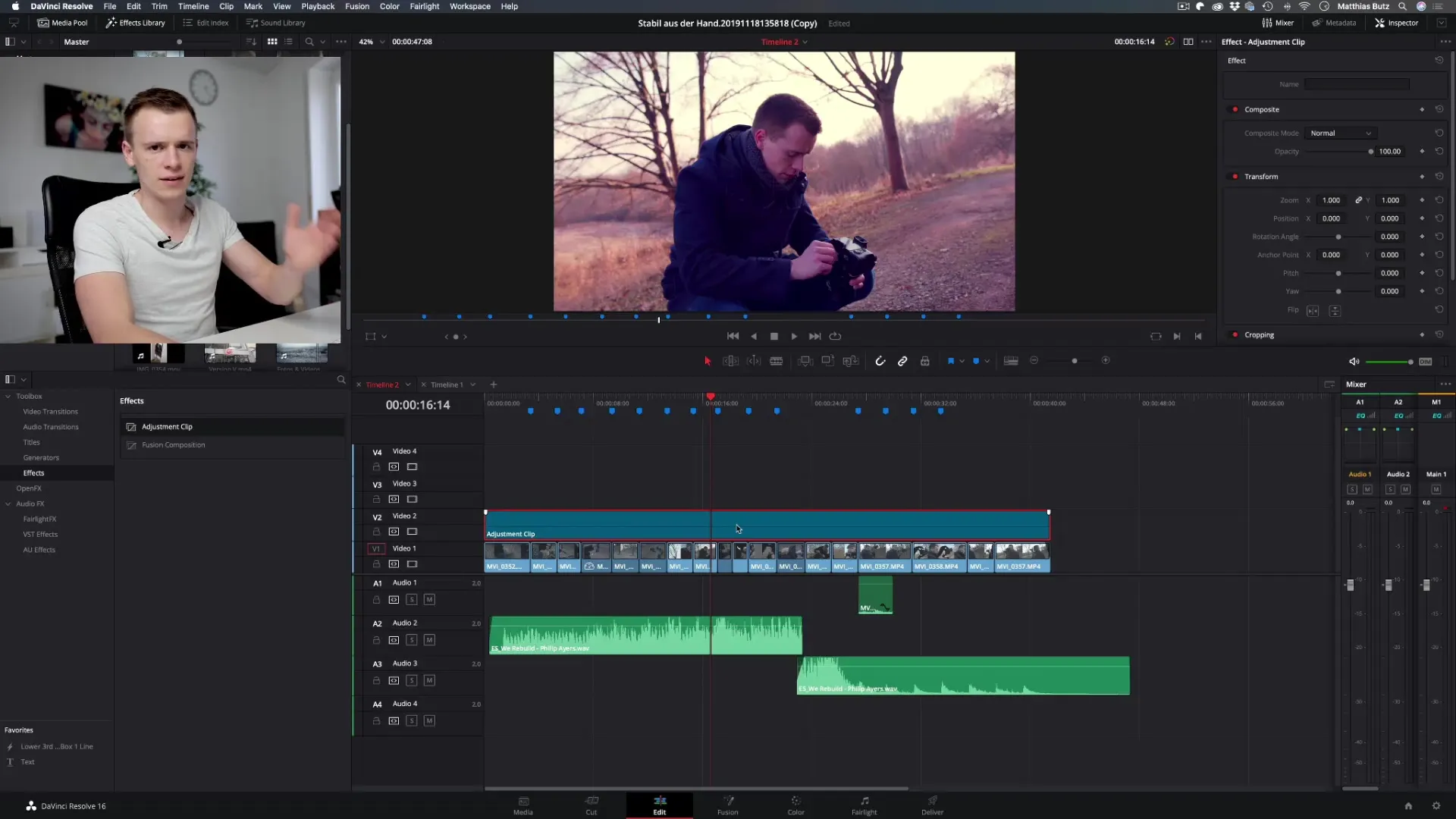This screenshot has height=819, width=1456.
Task: Select Fusion Composition effect
Action: coord(173,445)
